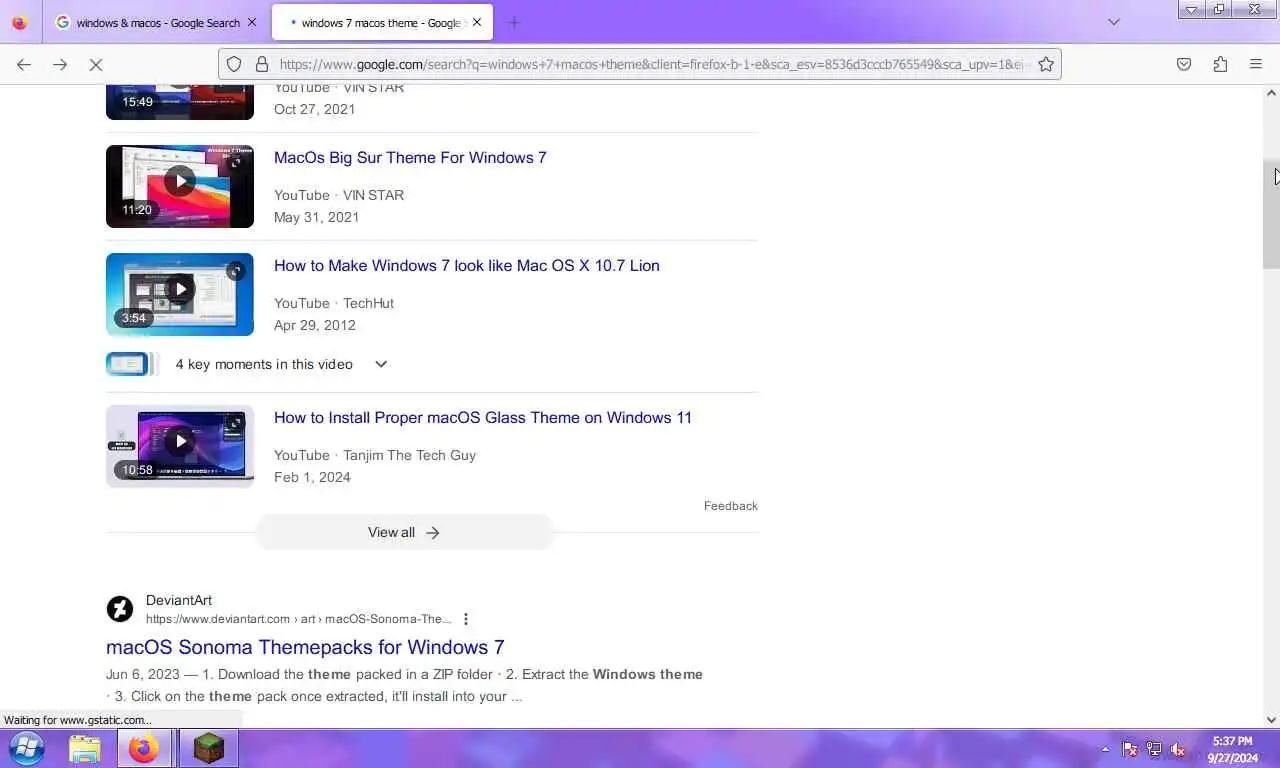Click 'Feb 1, 2024' video date
Viewport: 1280px width, 768px height.
point(312,477)
